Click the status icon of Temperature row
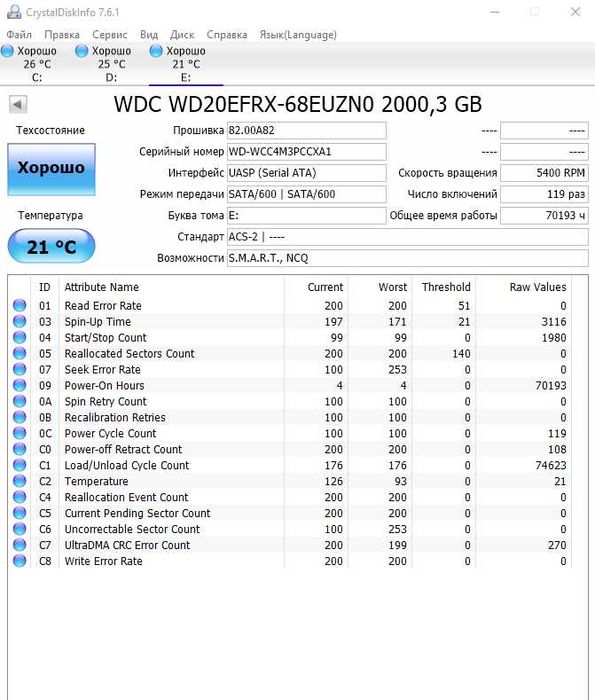Image resolution: width=595 pixels, height=700 pixels. pyautogui.click(x=20, y=481)
